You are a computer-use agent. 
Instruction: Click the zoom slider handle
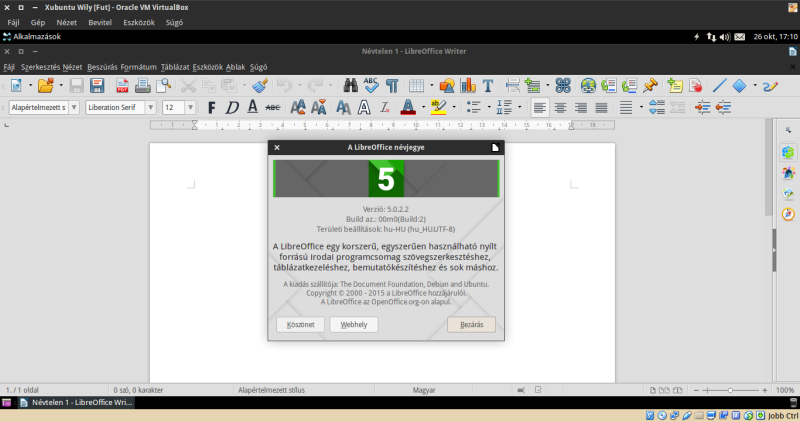point(730,390)
